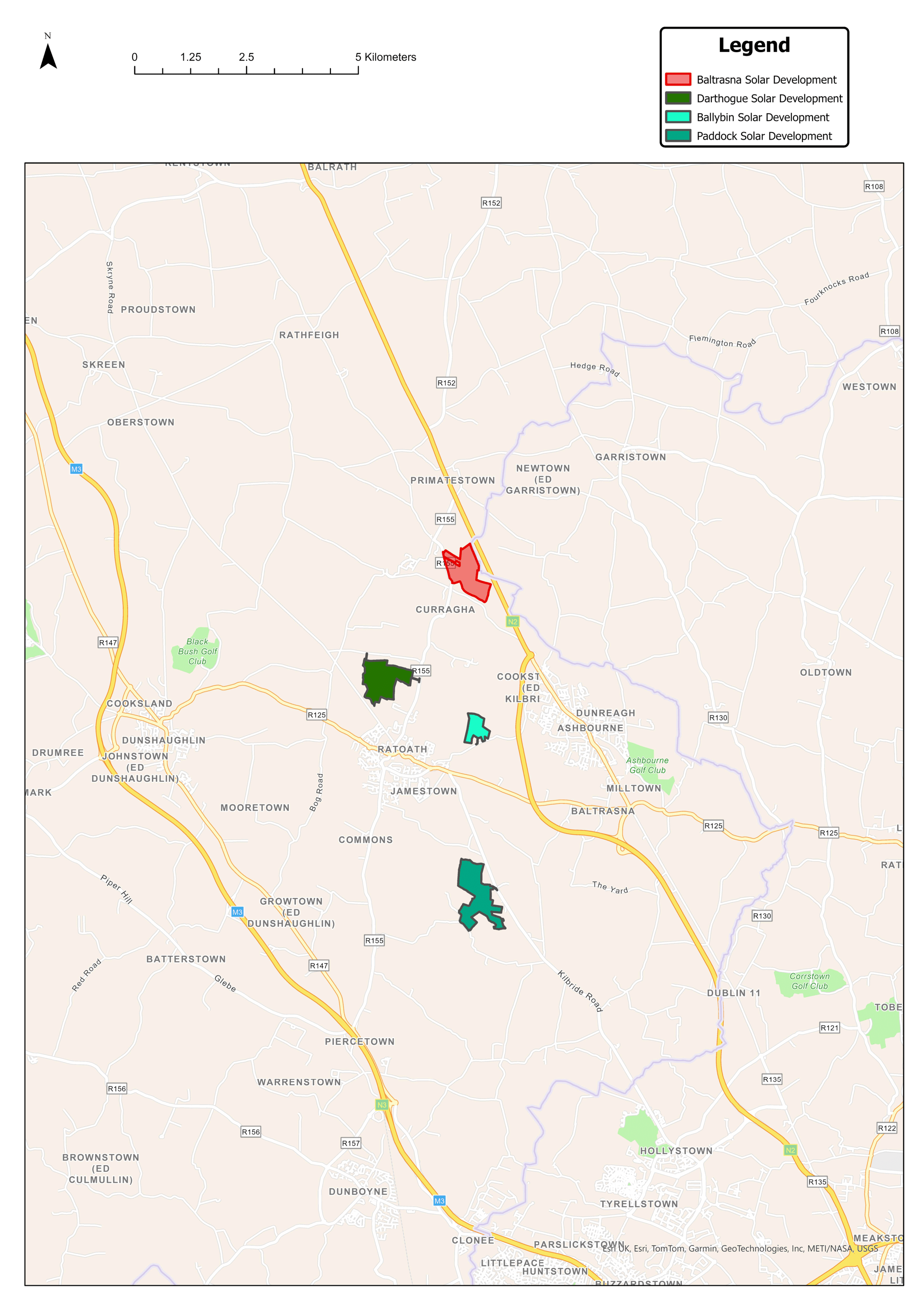924x1307 pixels.
Task: Click the R122 road shield
Action: [886, 1128]
